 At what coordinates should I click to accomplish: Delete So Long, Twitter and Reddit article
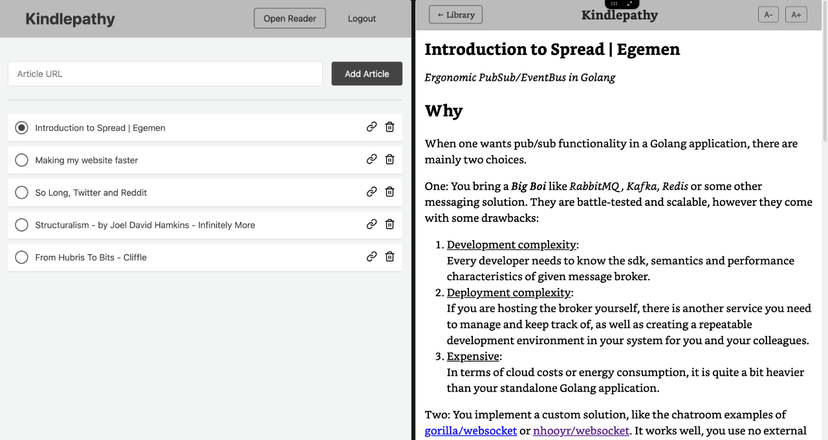pos(390,192)
